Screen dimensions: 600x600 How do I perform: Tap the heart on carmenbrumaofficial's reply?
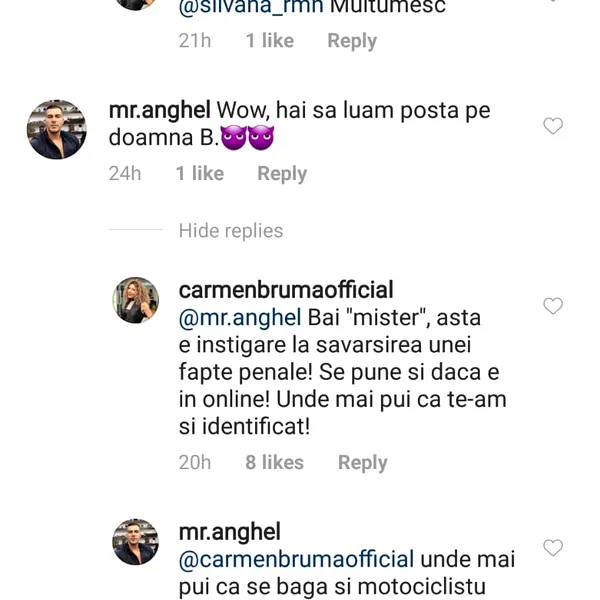pos(552,306)
